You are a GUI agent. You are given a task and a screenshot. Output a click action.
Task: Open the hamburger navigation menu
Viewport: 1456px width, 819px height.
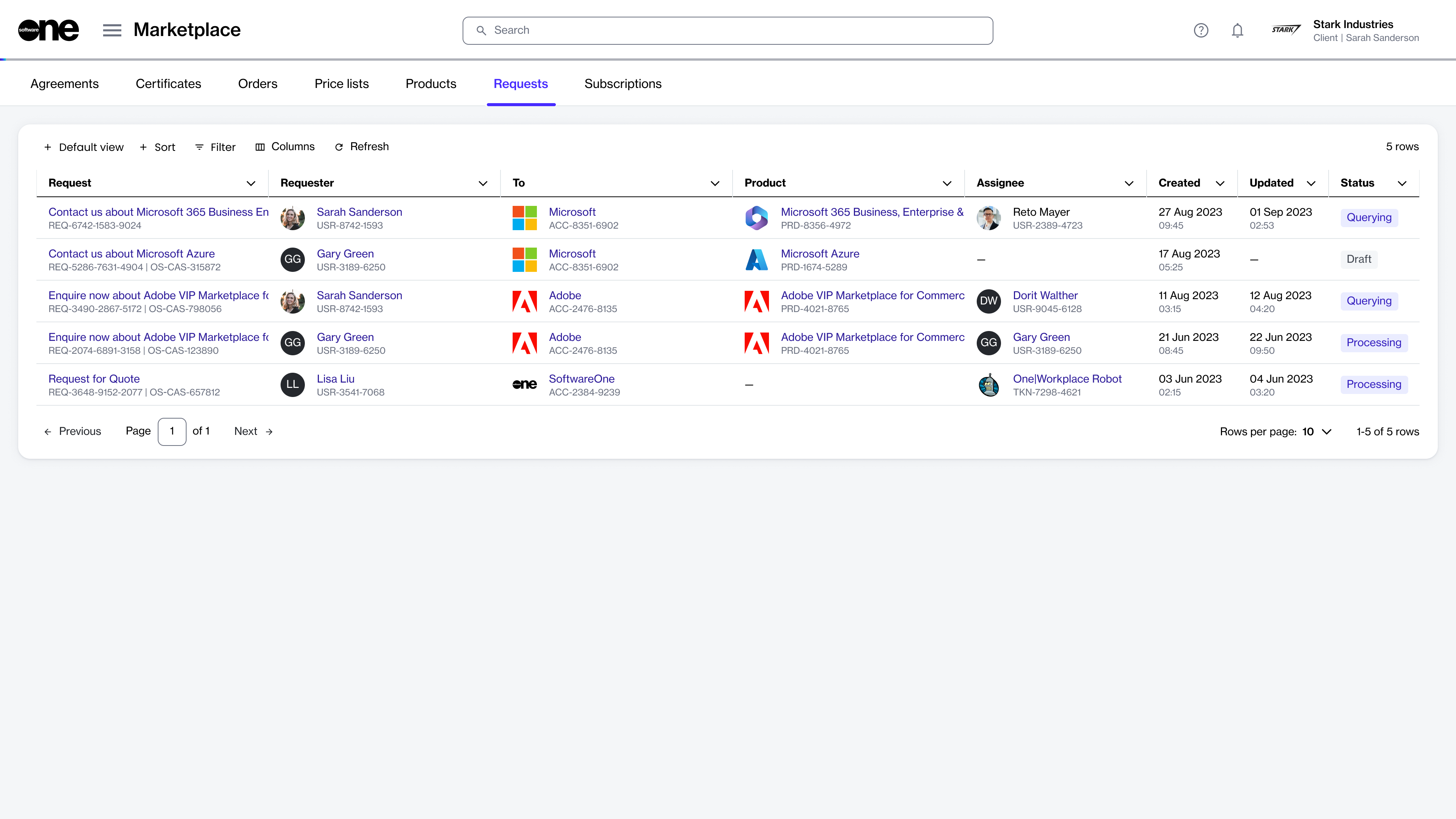(x=112, y=30)
